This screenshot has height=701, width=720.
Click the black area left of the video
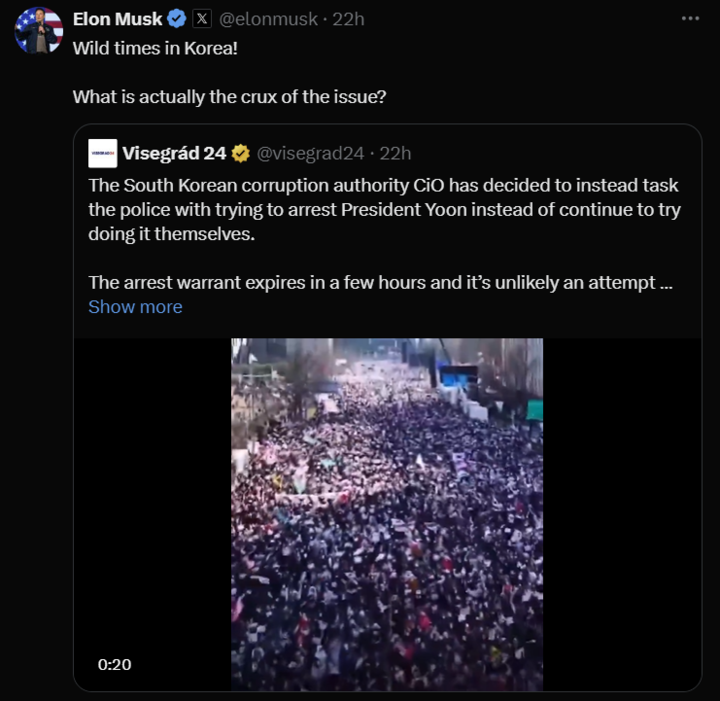(150, 500)
